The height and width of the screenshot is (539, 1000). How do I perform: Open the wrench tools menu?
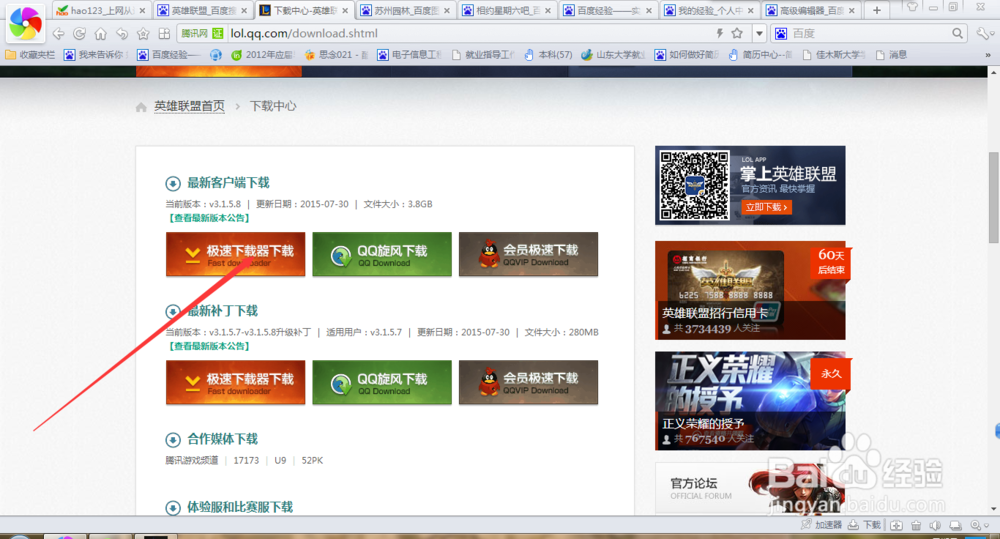click(984, 33)
